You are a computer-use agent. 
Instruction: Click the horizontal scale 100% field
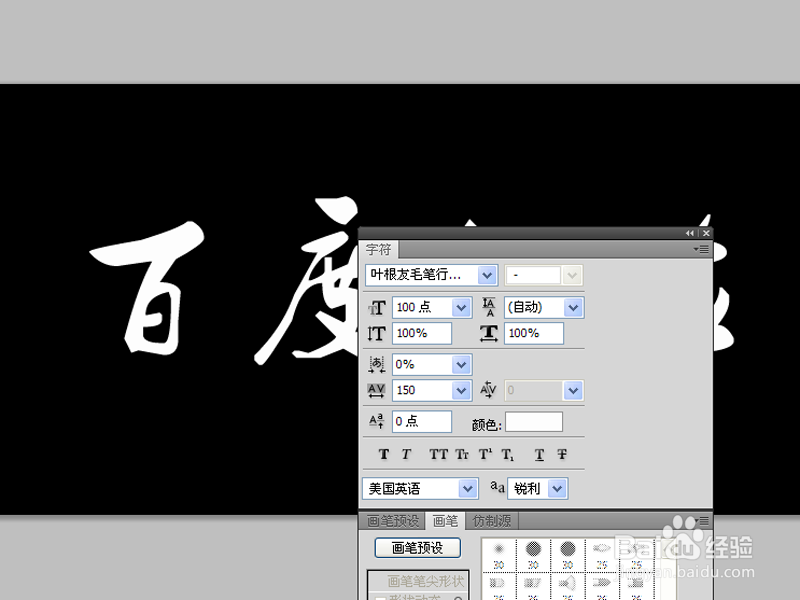534,334
